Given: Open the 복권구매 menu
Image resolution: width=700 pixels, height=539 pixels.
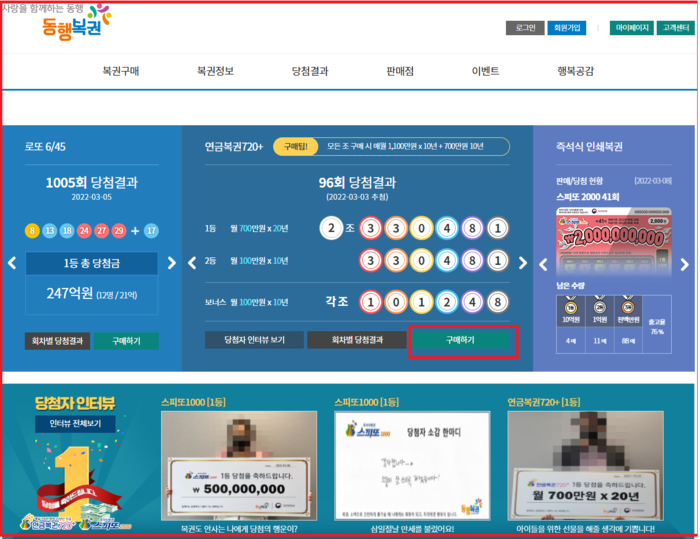Looking at the screenshot, I should click(x=121, y=71).
